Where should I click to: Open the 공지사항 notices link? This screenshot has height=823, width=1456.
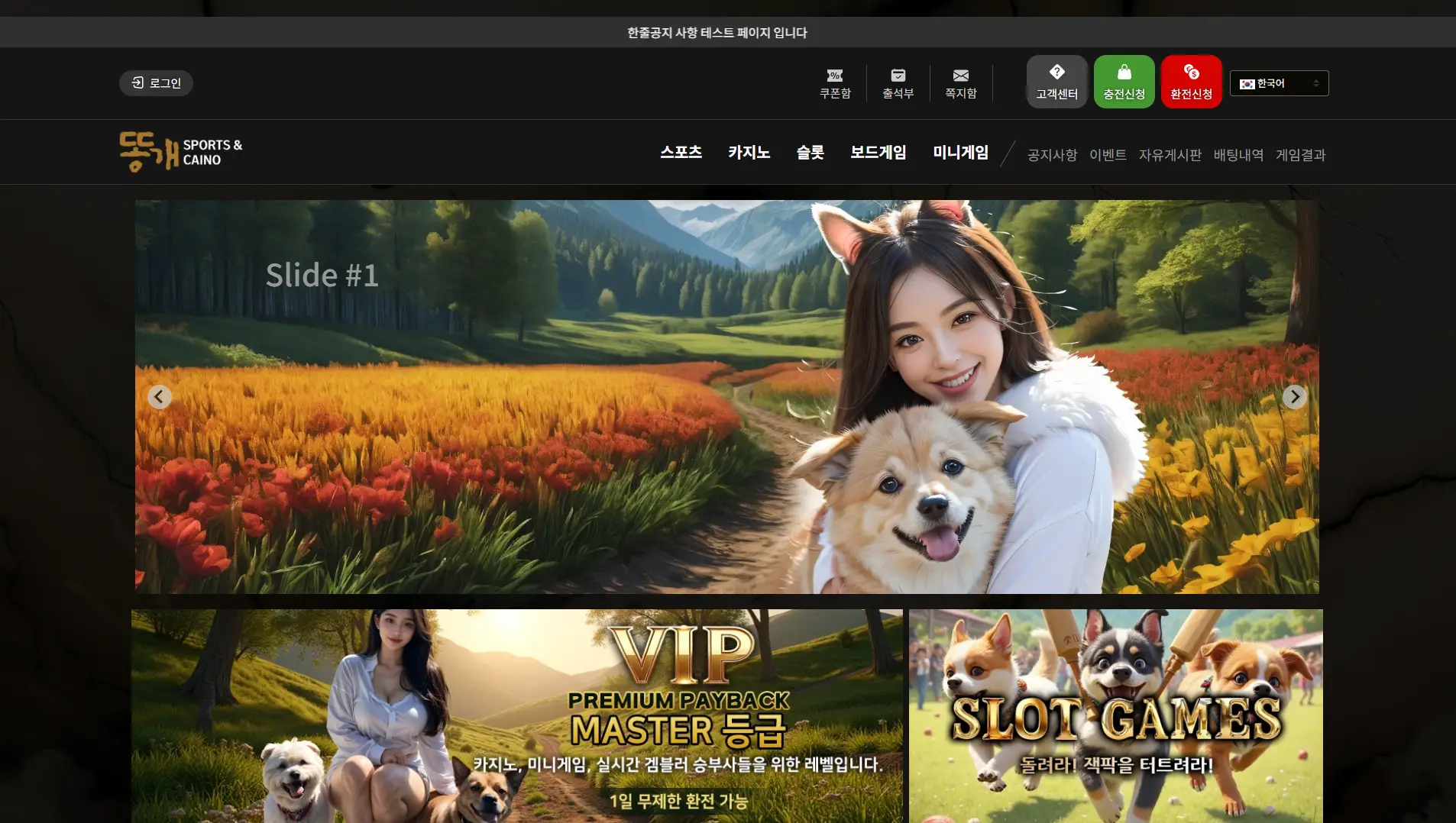(1051, 155)
